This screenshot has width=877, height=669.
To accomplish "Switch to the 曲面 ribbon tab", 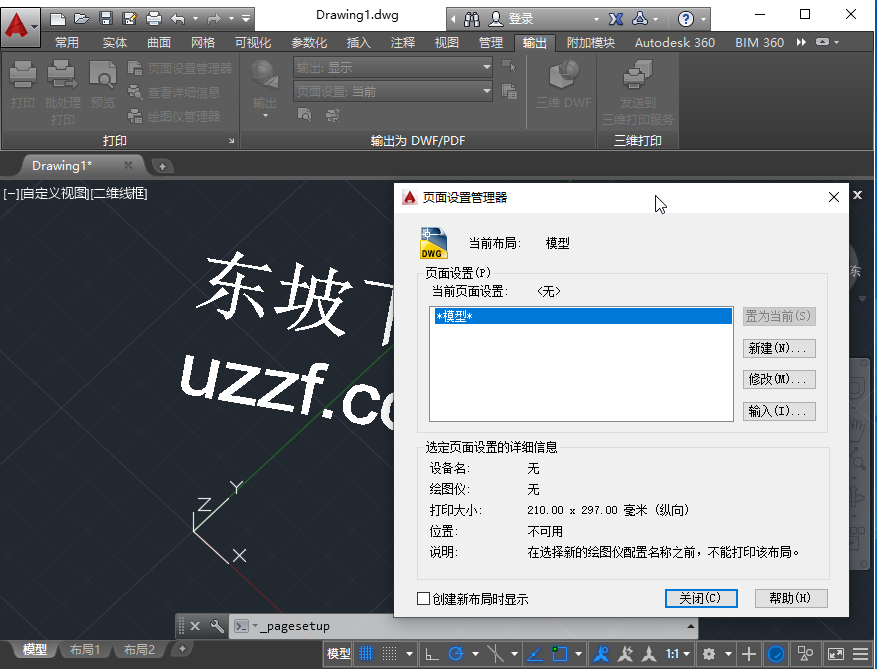I will click(x=159, y=43).
